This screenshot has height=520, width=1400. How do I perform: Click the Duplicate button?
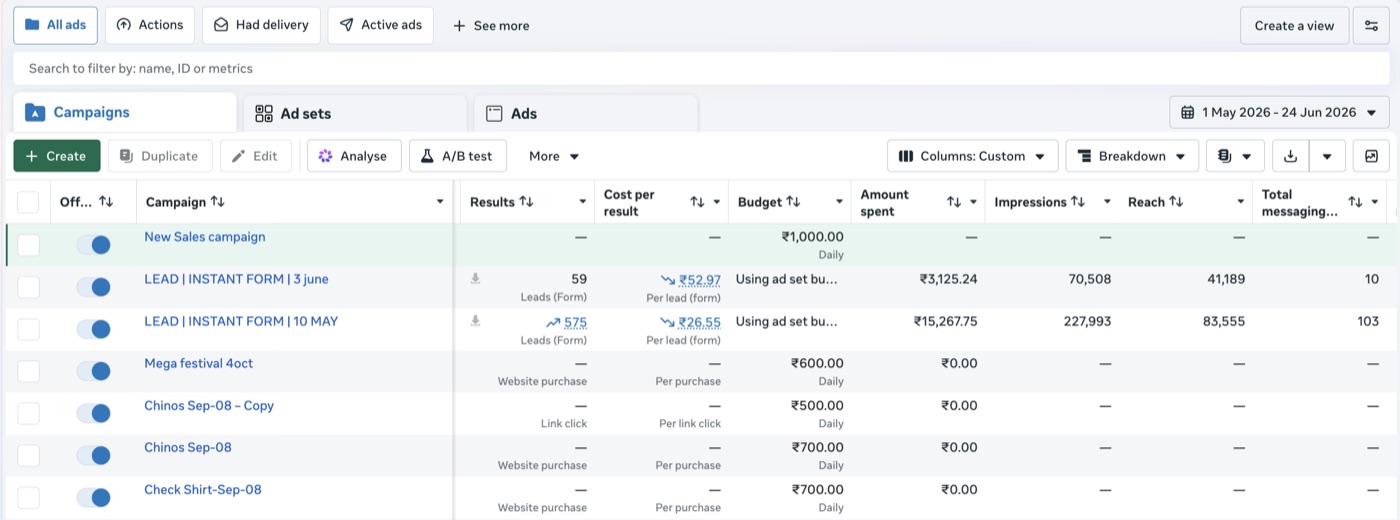158,156
